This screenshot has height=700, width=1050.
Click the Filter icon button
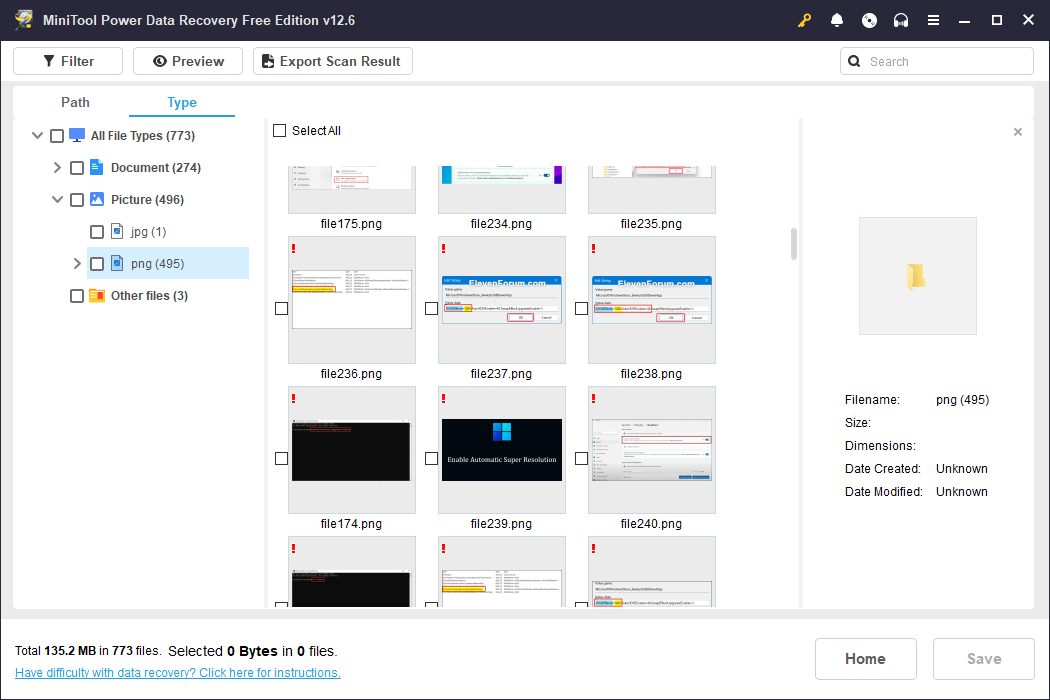(x=47, y=60)
